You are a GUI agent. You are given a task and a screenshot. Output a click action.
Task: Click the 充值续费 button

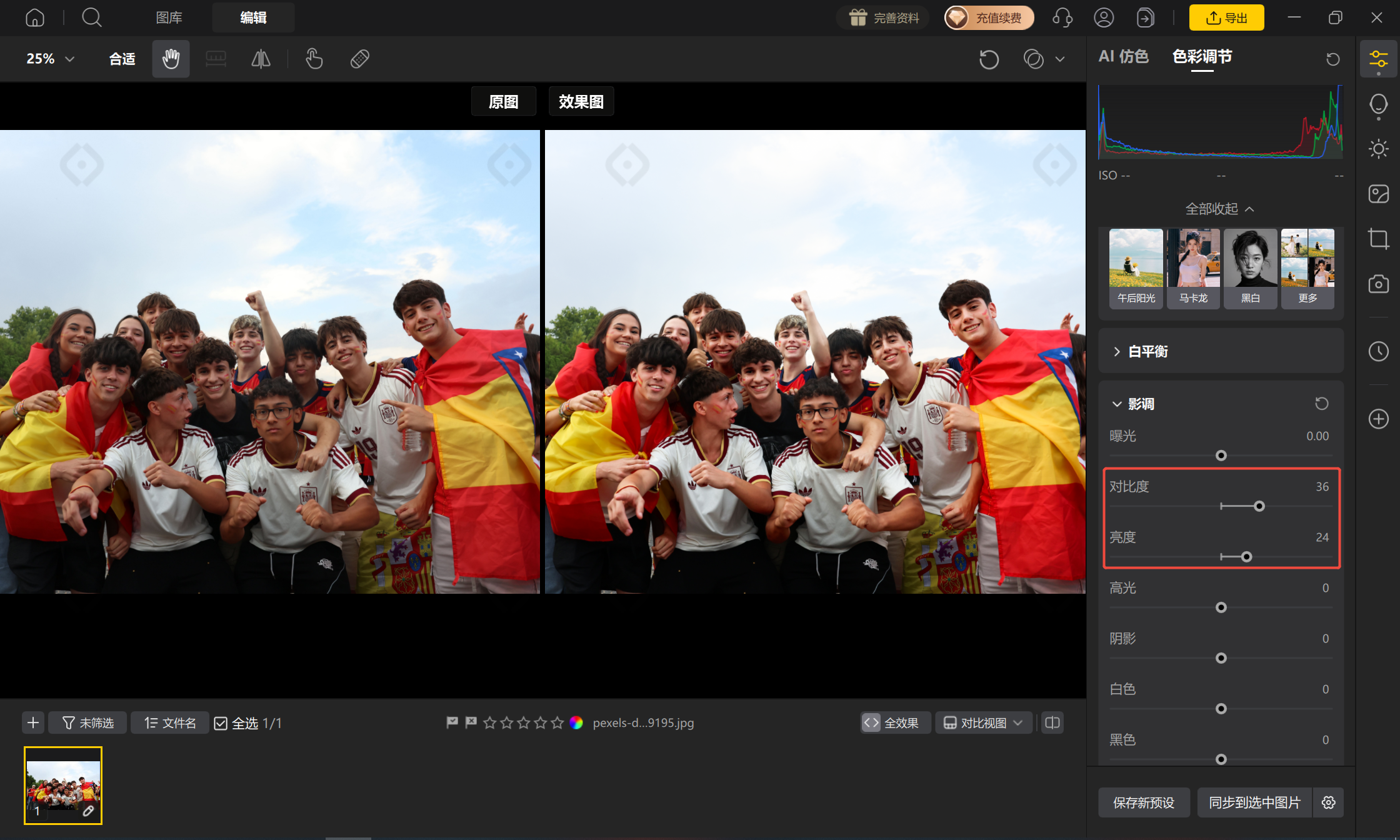tap(989, 17)
